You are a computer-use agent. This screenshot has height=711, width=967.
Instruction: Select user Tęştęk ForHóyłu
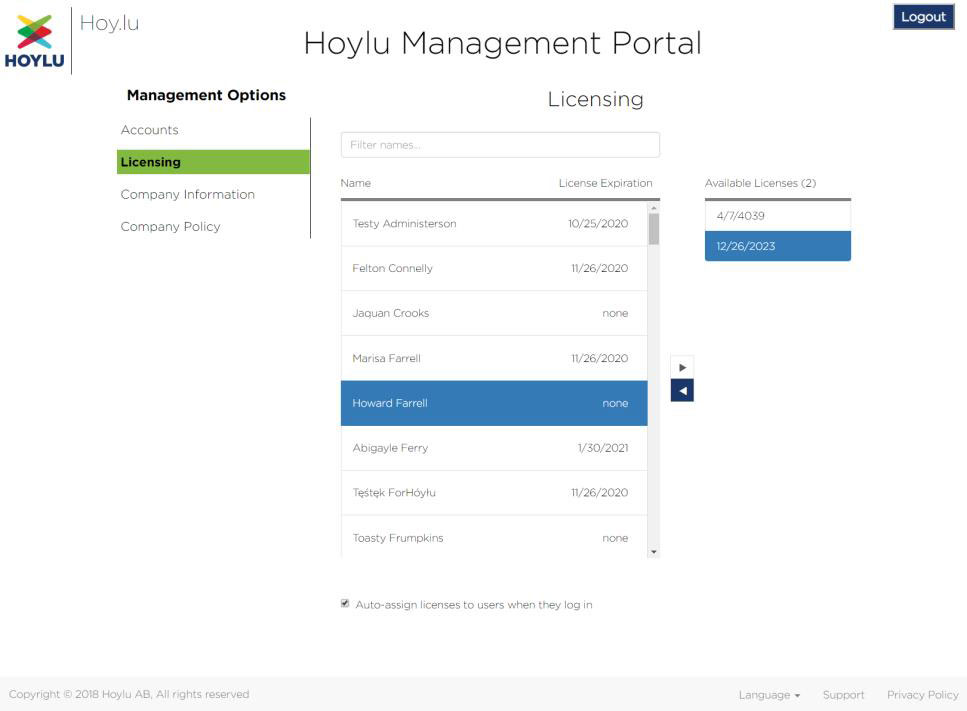(x=494, y=493)
